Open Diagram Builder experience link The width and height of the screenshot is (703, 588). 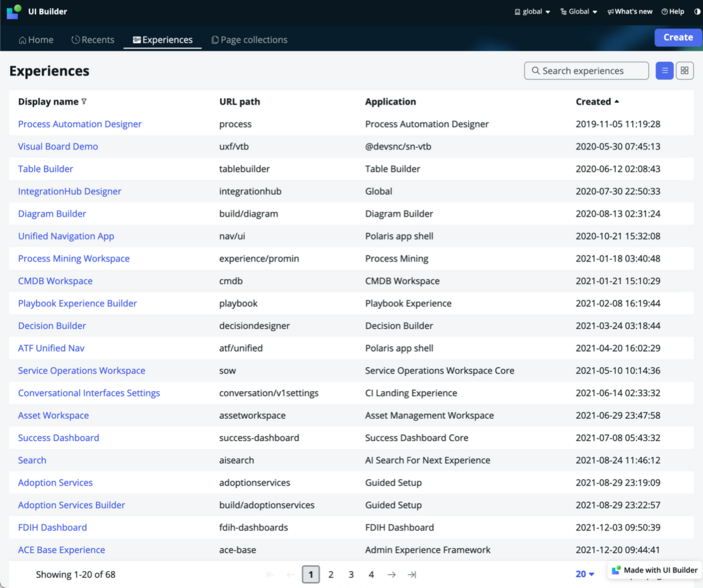(x=52, y=214)
